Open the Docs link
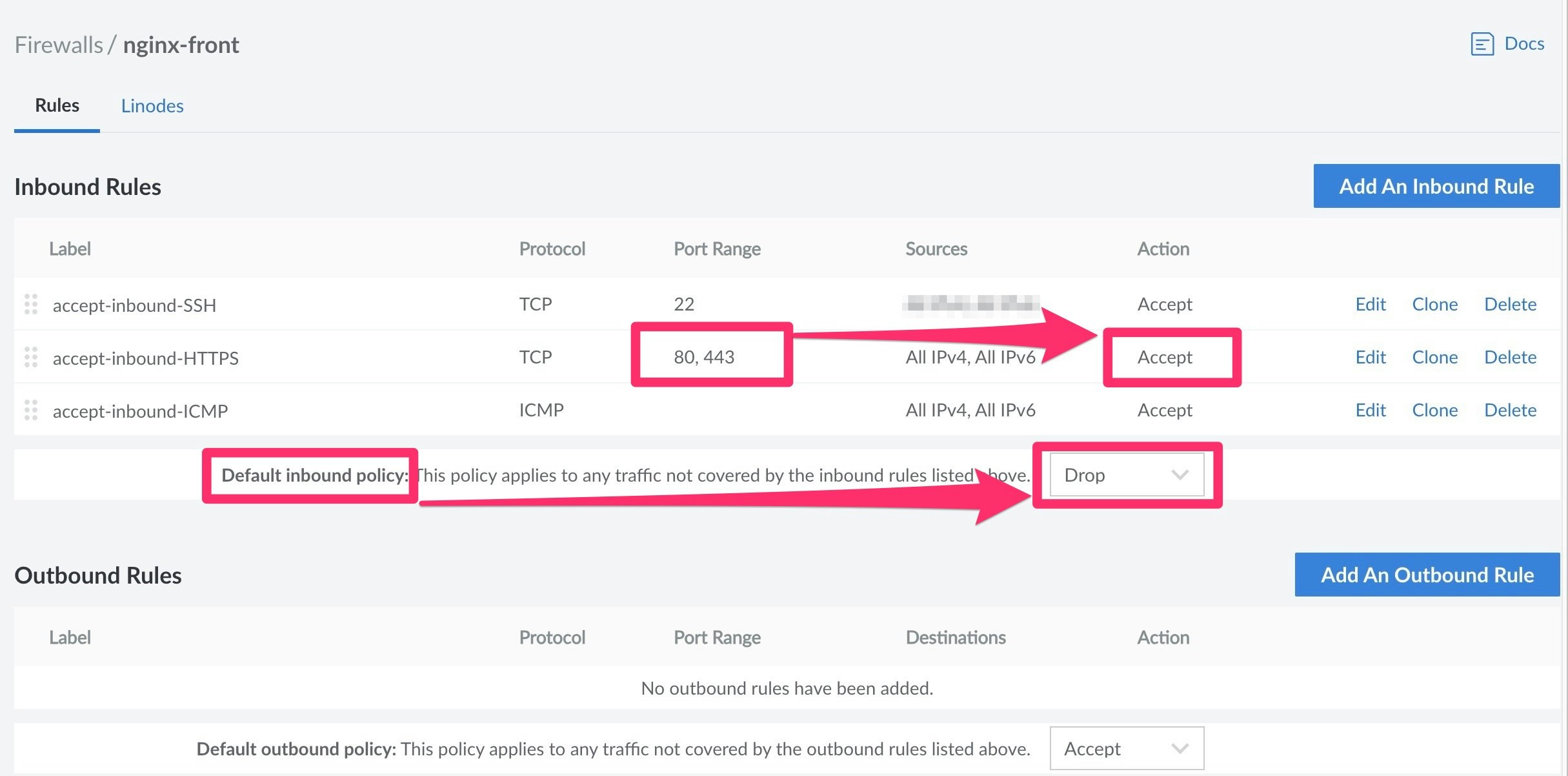This screenshot has width=1568, height=776. pyautogui.click(x=1524, y=44)
